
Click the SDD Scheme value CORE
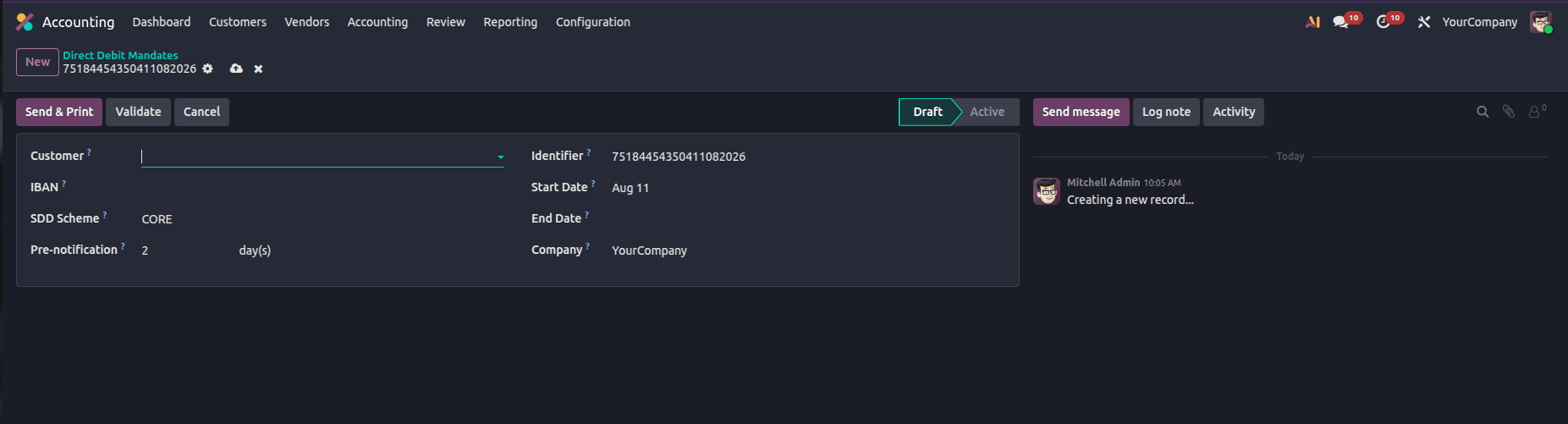(157, 219)
